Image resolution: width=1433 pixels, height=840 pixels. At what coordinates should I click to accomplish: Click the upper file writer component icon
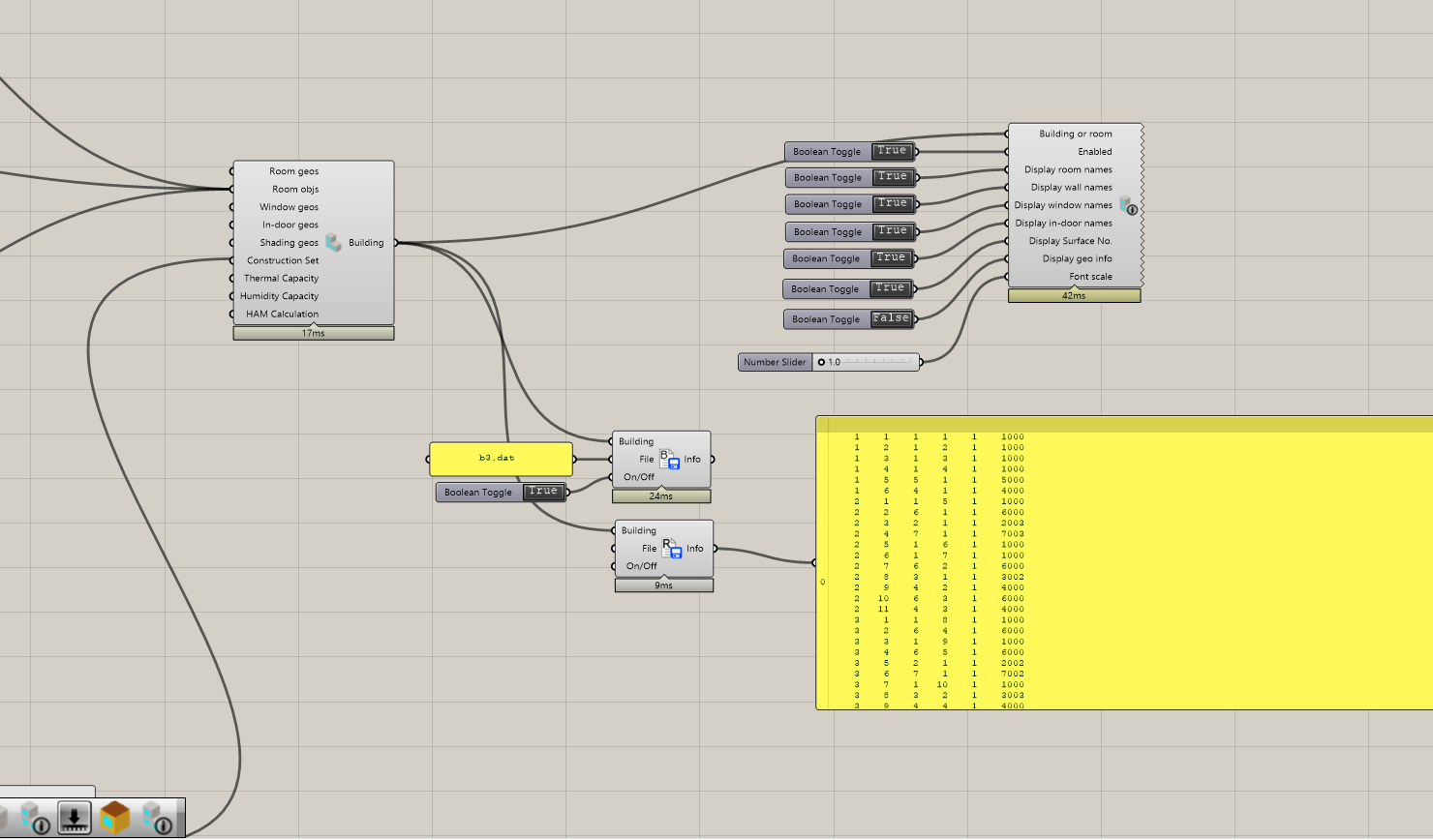pyautogui.click(x=670, y=459)
